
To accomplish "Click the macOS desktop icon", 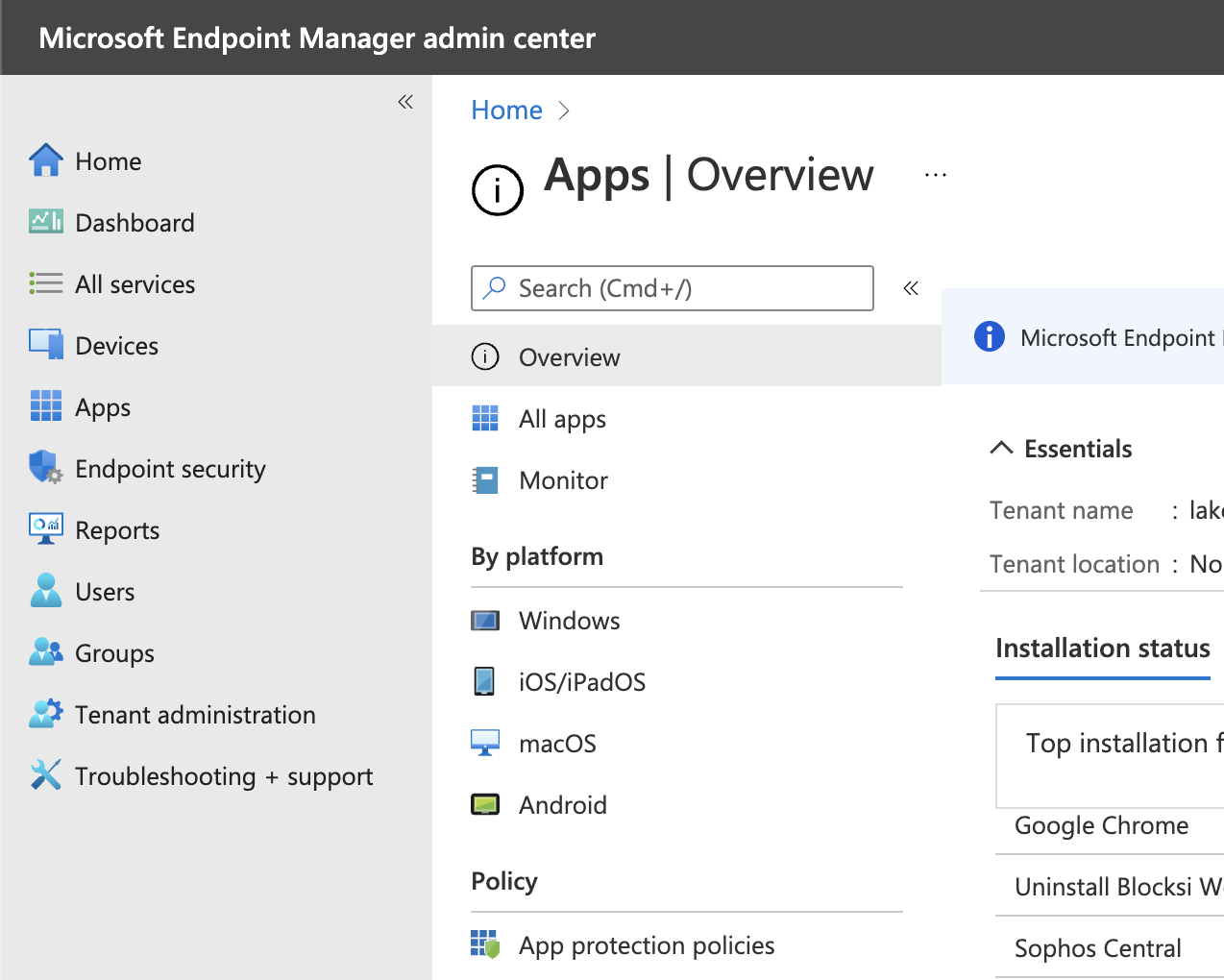I will coord(485,743).
